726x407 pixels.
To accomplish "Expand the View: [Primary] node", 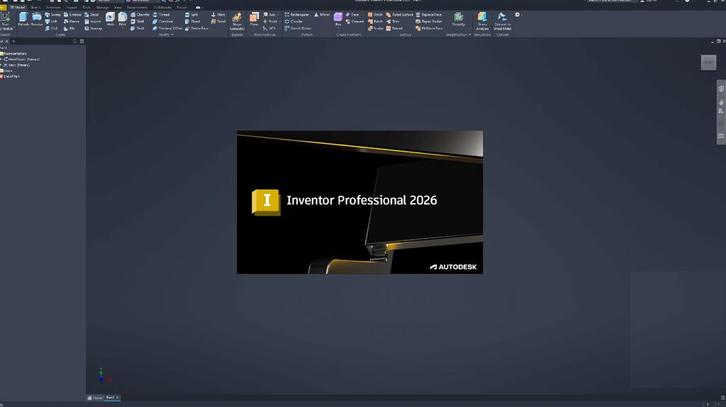I will pyautogui.click(x=2, y=65).
